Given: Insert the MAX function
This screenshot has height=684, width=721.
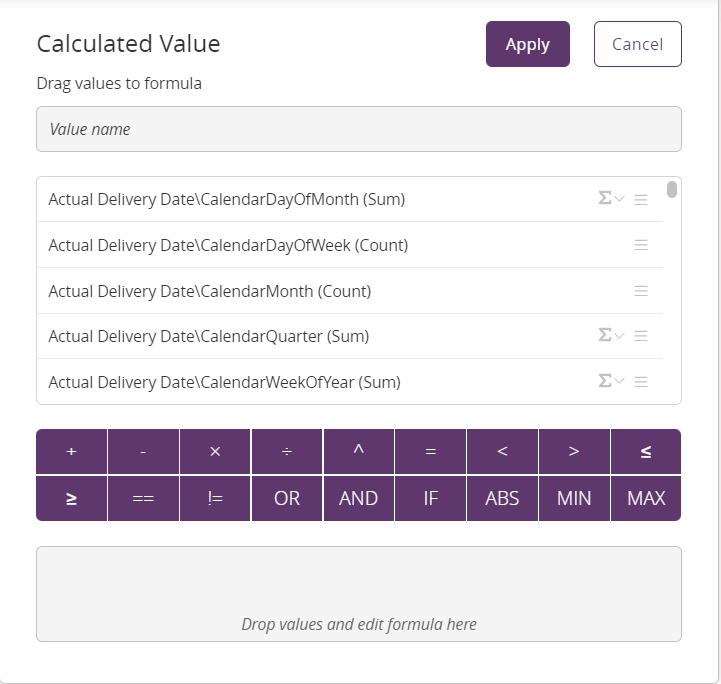Looking at the screenshot, I should tap(646, 498).
